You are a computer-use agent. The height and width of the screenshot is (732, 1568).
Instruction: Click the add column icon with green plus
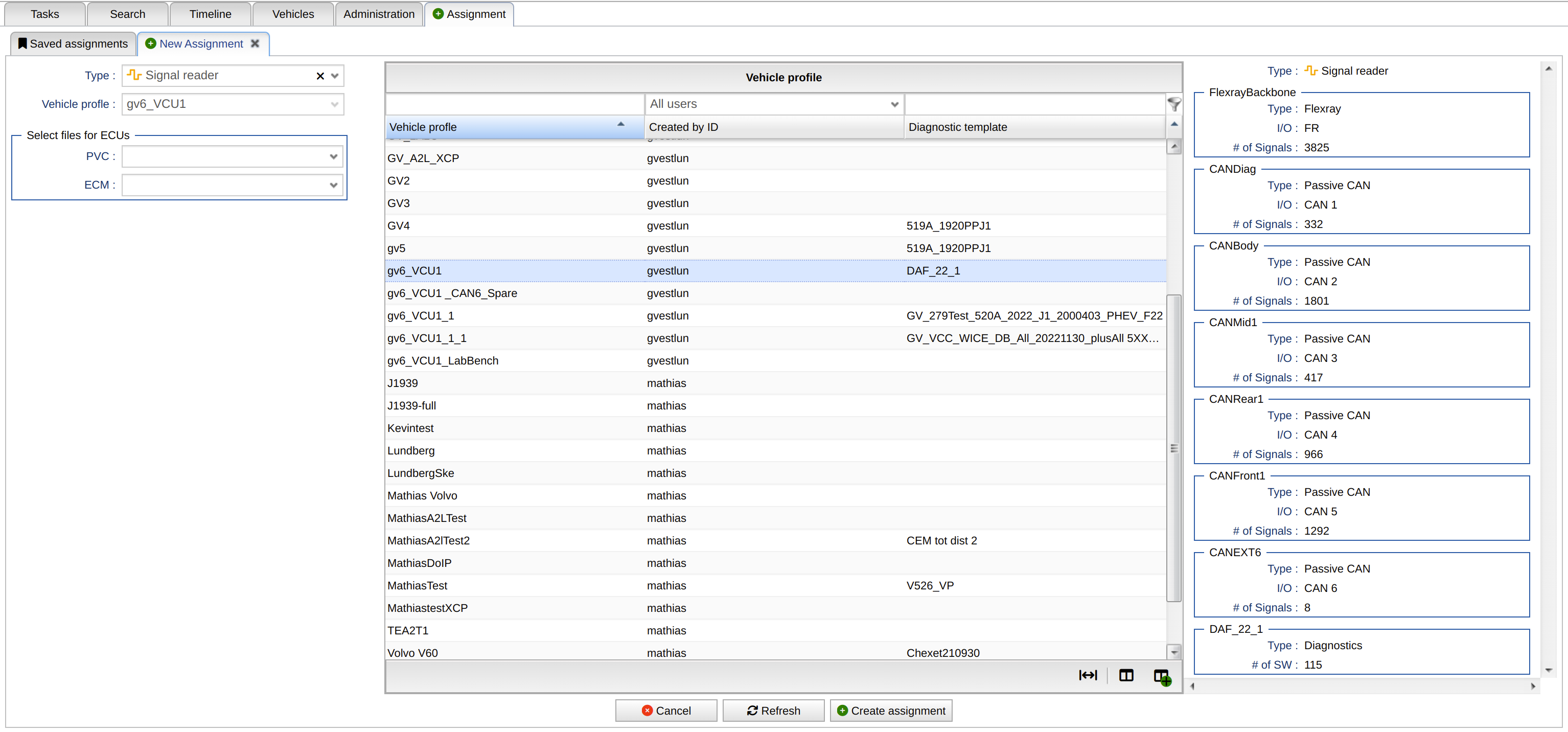click(1161, 676)
